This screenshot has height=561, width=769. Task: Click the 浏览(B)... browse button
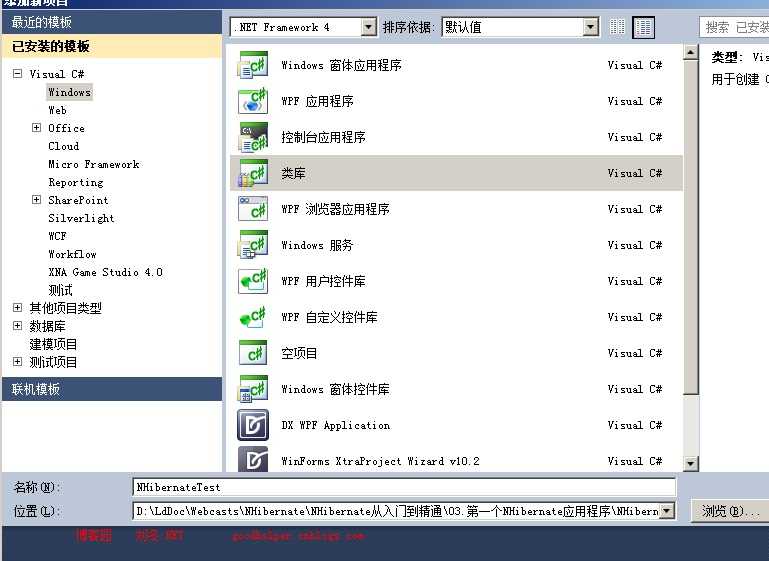tap(730, 511)
